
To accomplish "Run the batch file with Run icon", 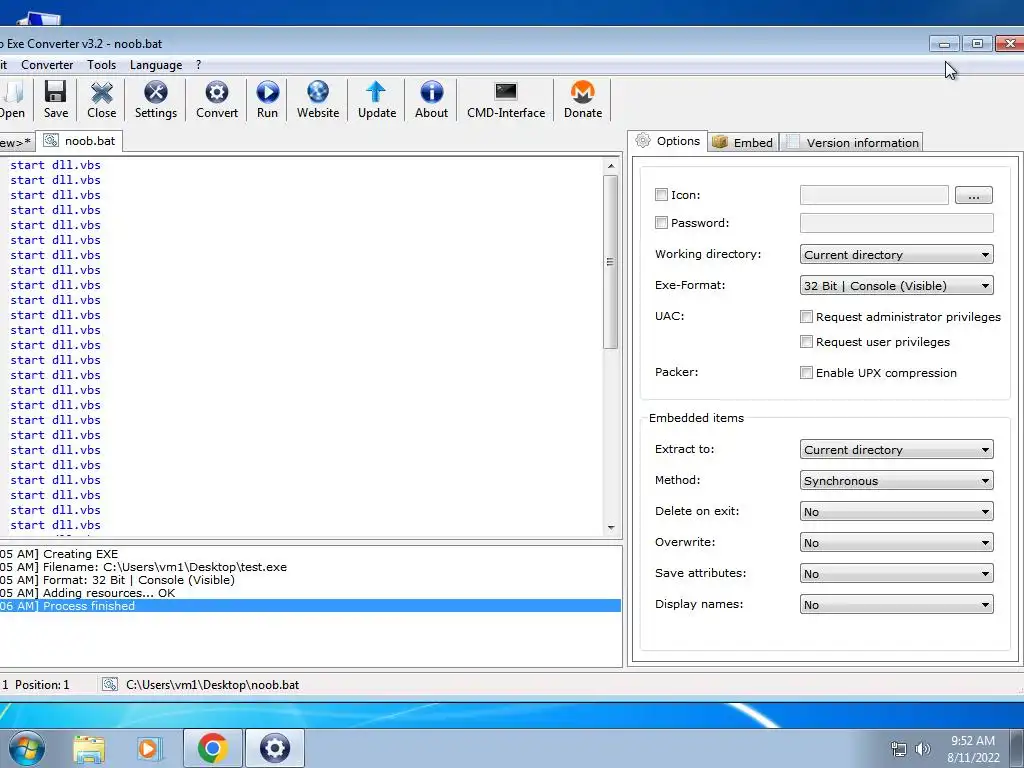I will coord(267,100).
